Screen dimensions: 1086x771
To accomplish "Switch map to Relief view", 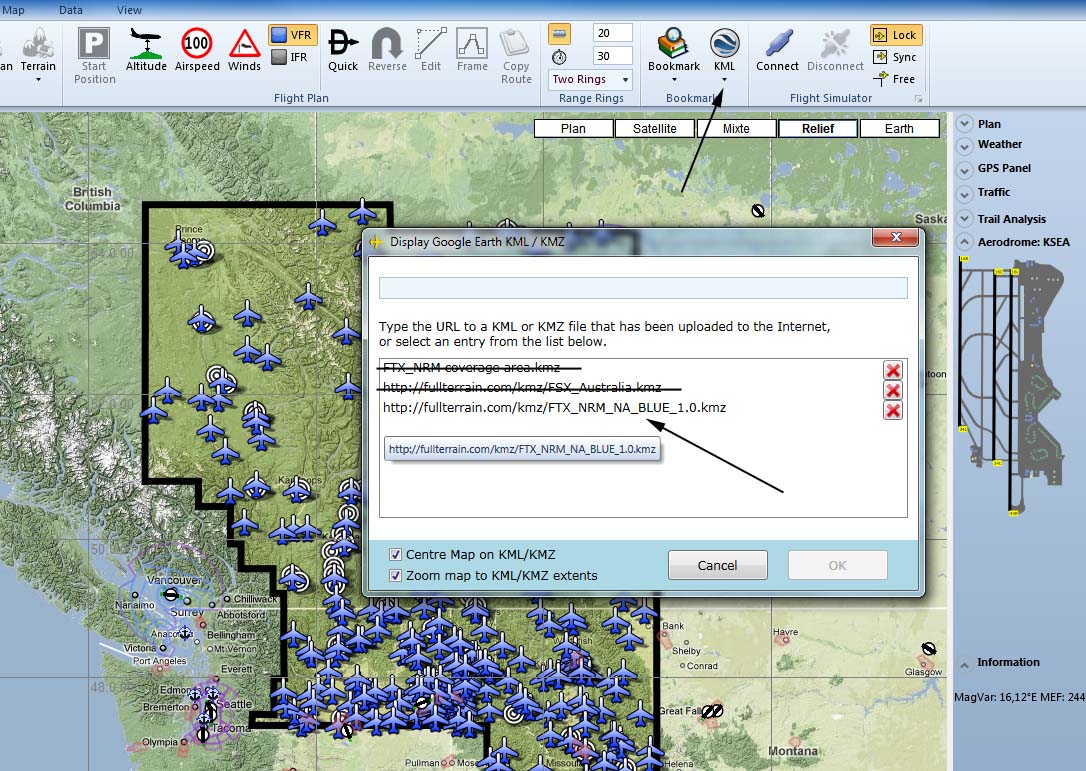I will click(818, 128).
